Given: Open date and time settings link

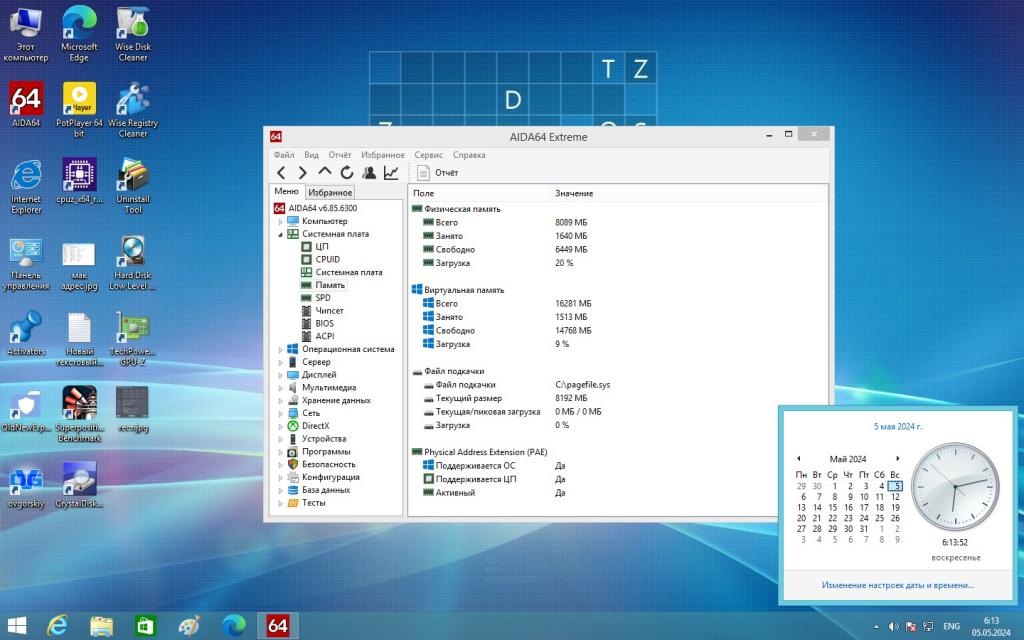Looking at the screenshot, I should coord(897,586).
